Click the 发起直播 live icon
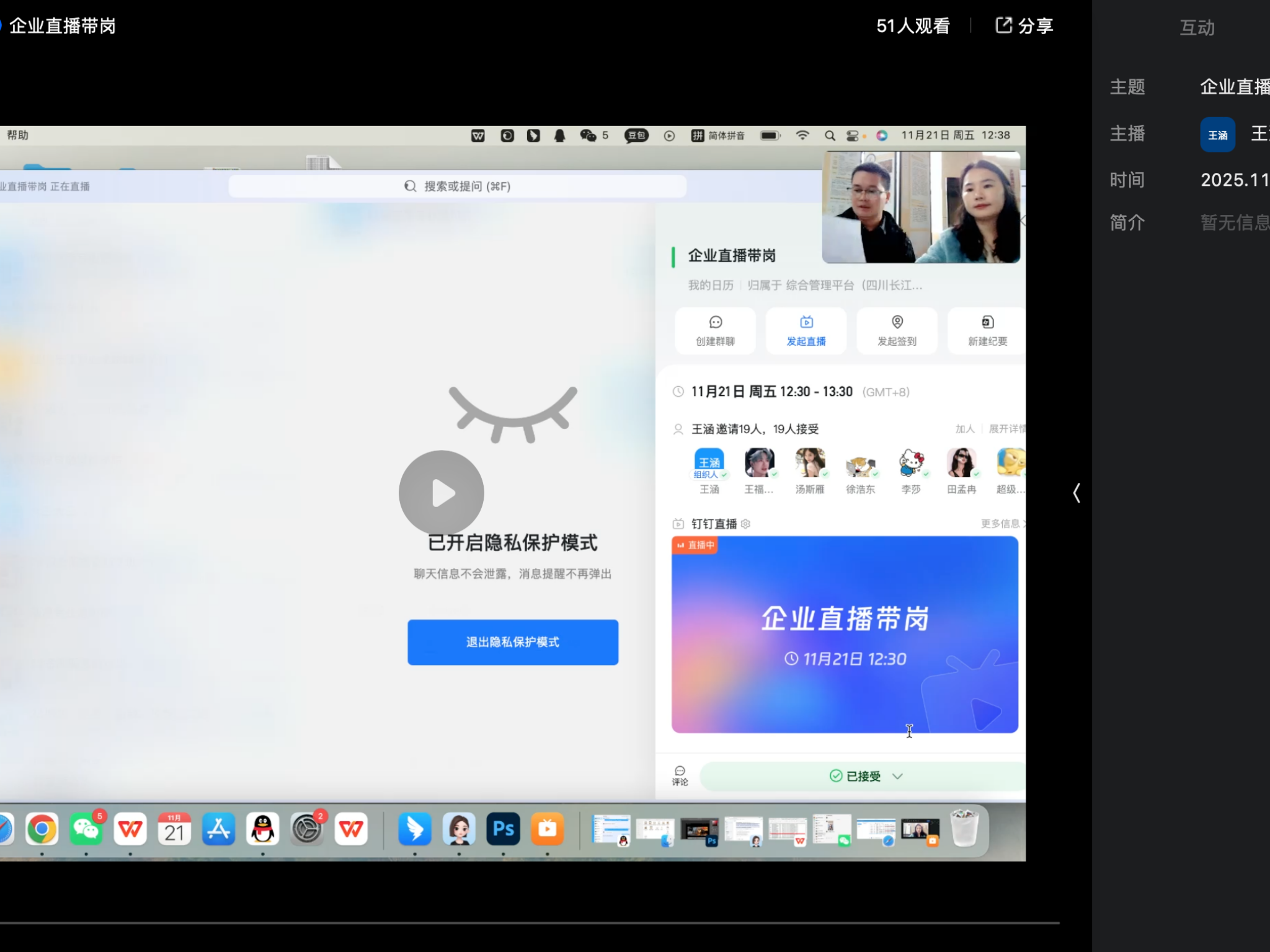Image resolution: width=1270 pixels, height=952 pixels. click(806, 322)
